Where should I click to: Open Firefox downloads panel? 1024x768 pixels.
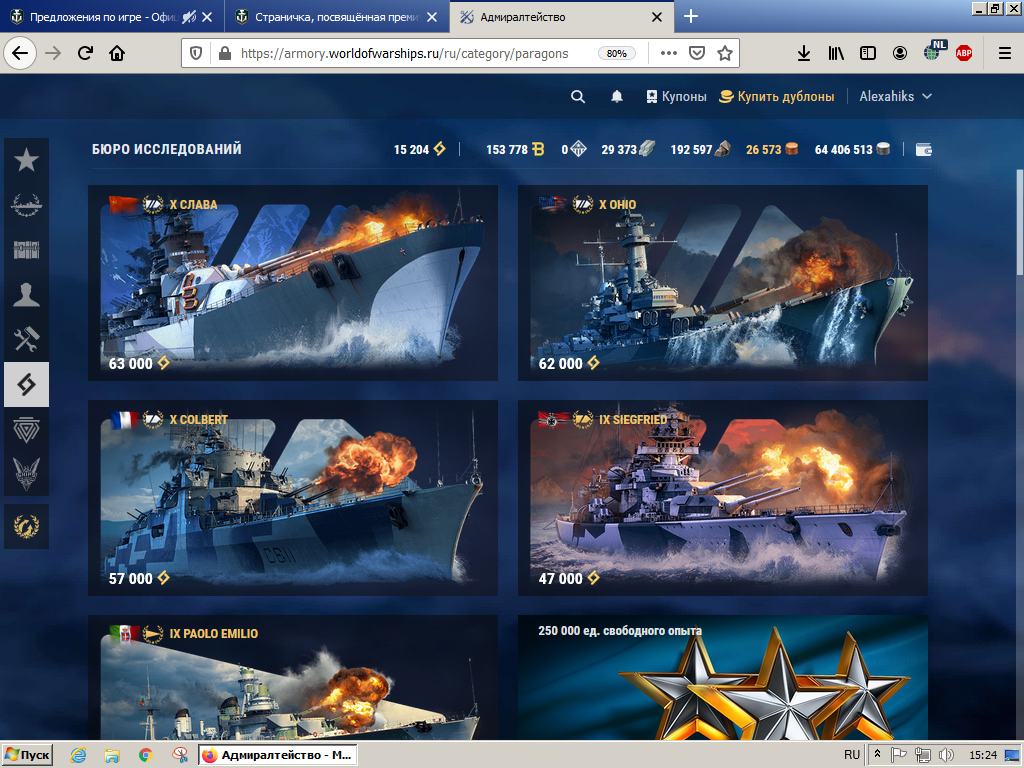pos(804,54)
